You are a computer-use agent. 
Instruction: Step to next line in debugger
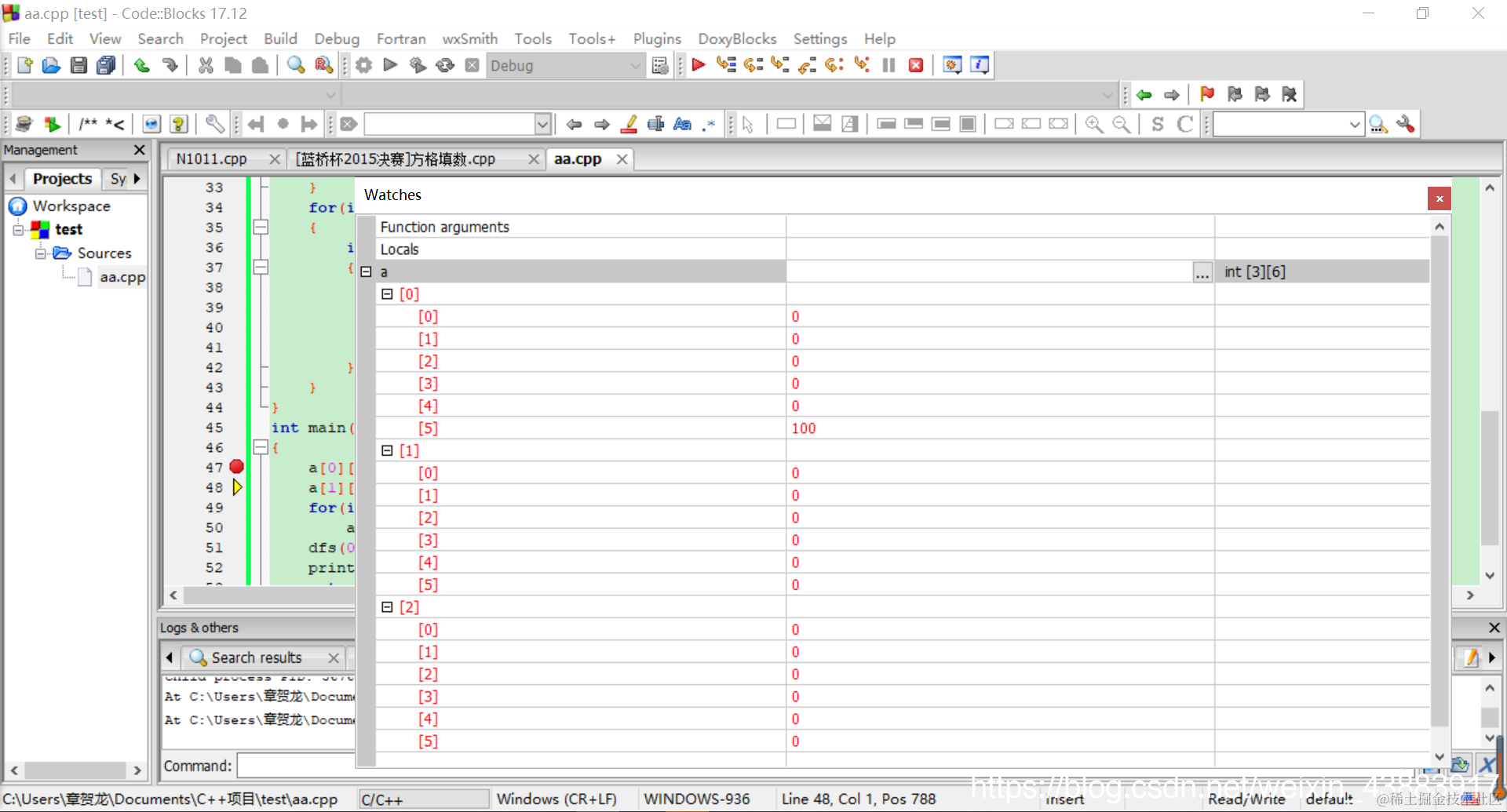(x=753, y=65)
